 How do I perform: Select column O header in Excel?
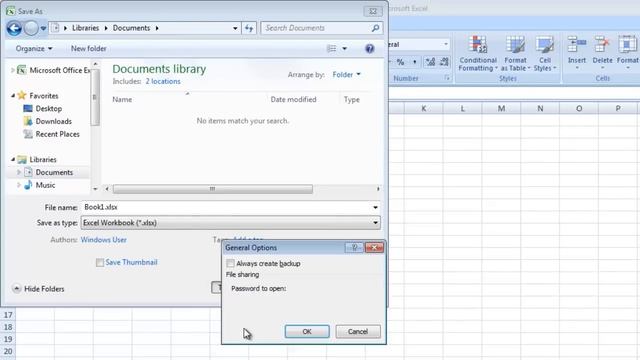click(579, 109)
